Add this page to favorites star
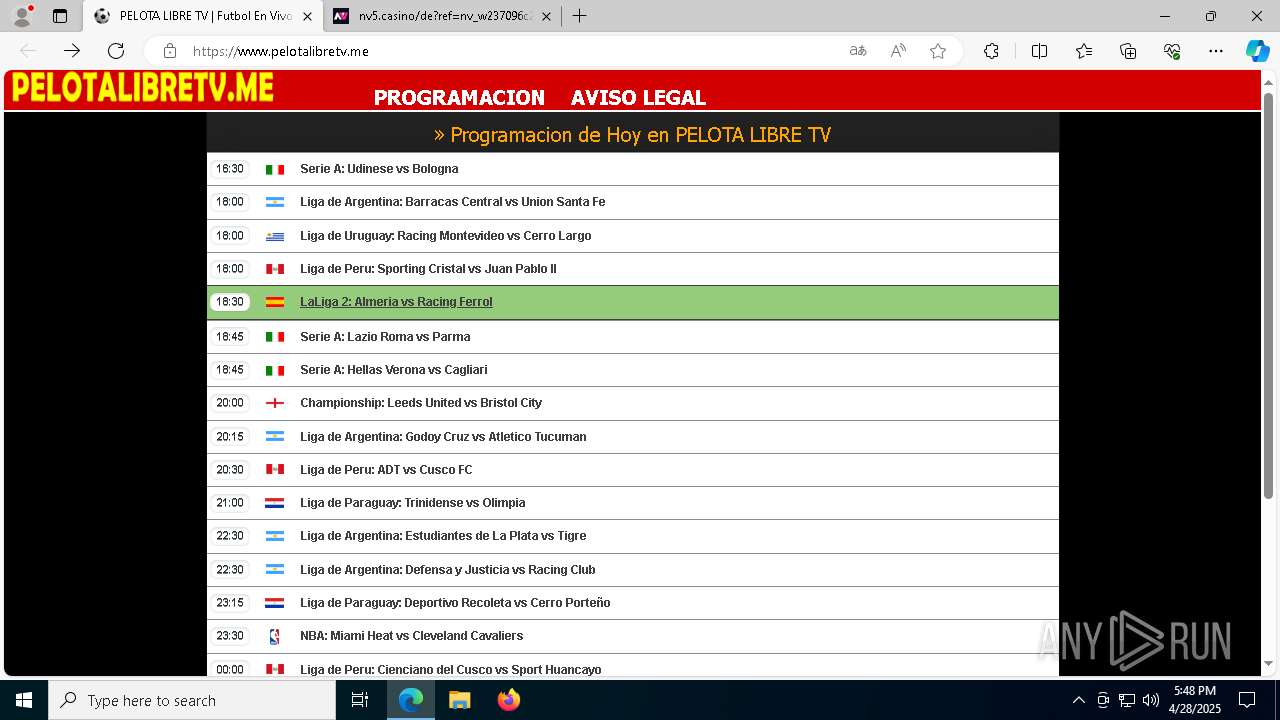1280x720 pixels. click(938, 51)
